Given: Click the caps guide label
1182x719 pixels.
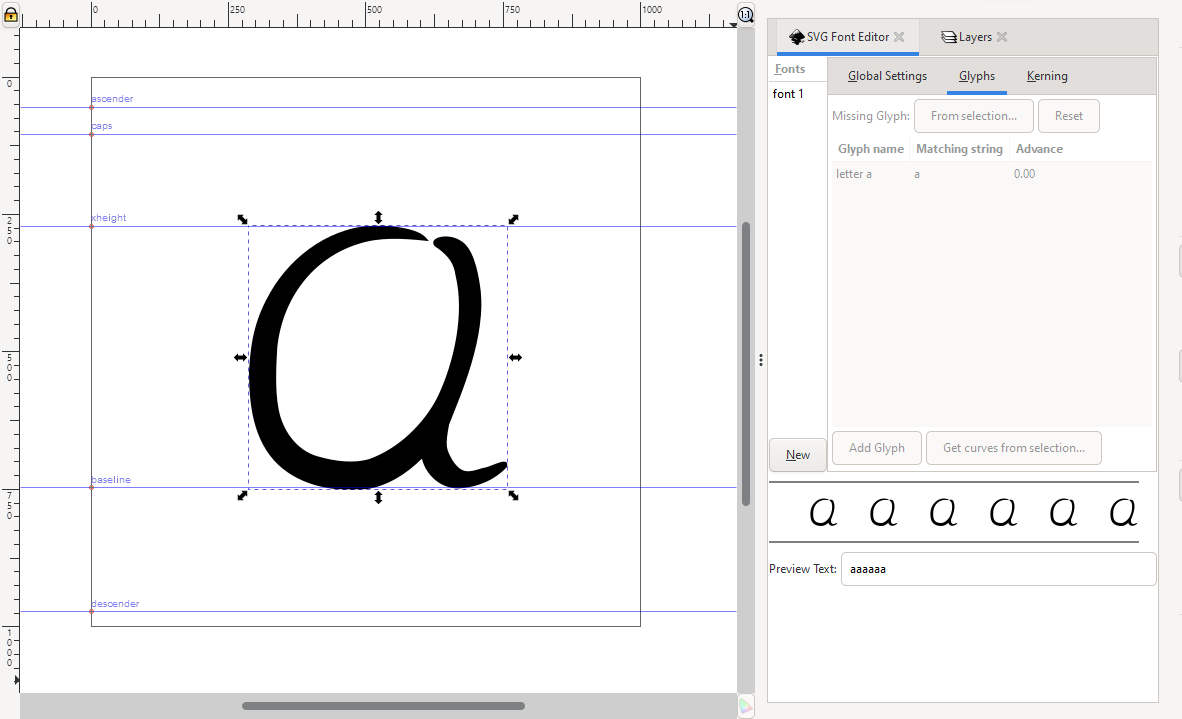Looking at the screenshot, I should pyautogui.click(x=102, y=126).
